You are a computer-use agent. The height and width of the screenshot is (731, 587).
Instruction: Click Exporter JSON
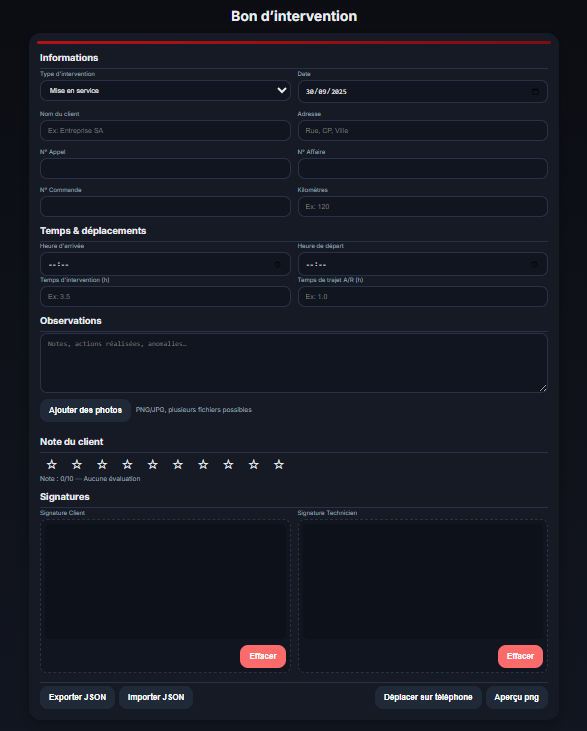pos(77,697)
